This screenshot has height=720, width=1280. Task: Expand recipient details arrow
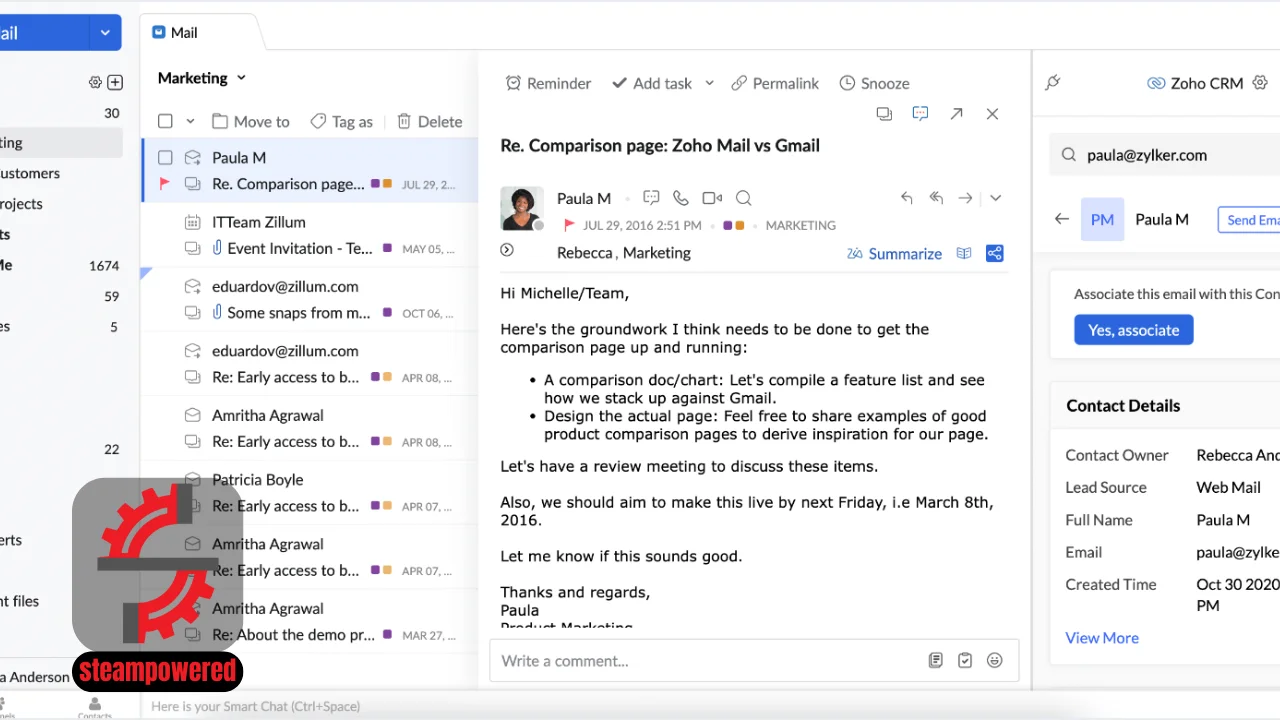pyautogui.click(x=507, y=250)
